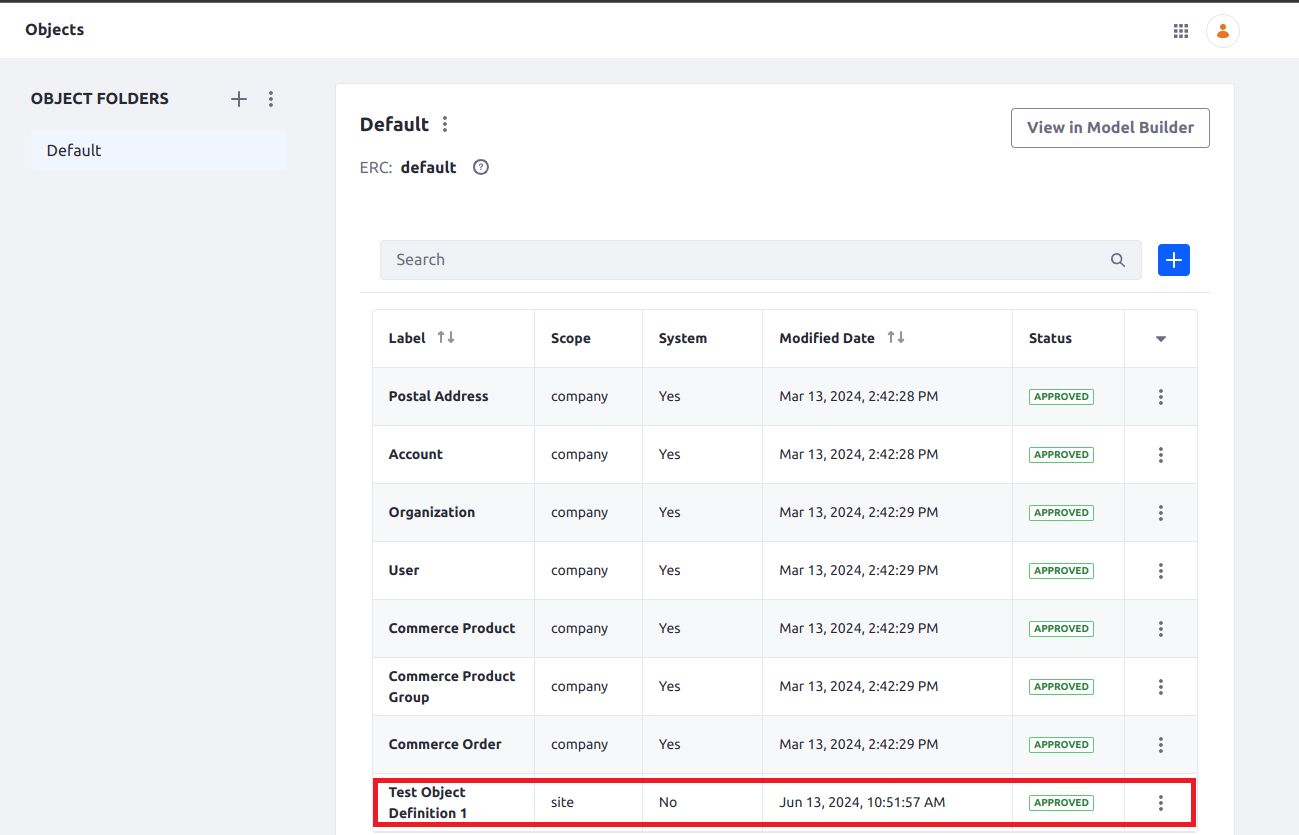This screenshot has height=835, width=1299.
Task: Open Test Object Definition 1 actions
Action: pyautogui.click(x=1161, y=803)
